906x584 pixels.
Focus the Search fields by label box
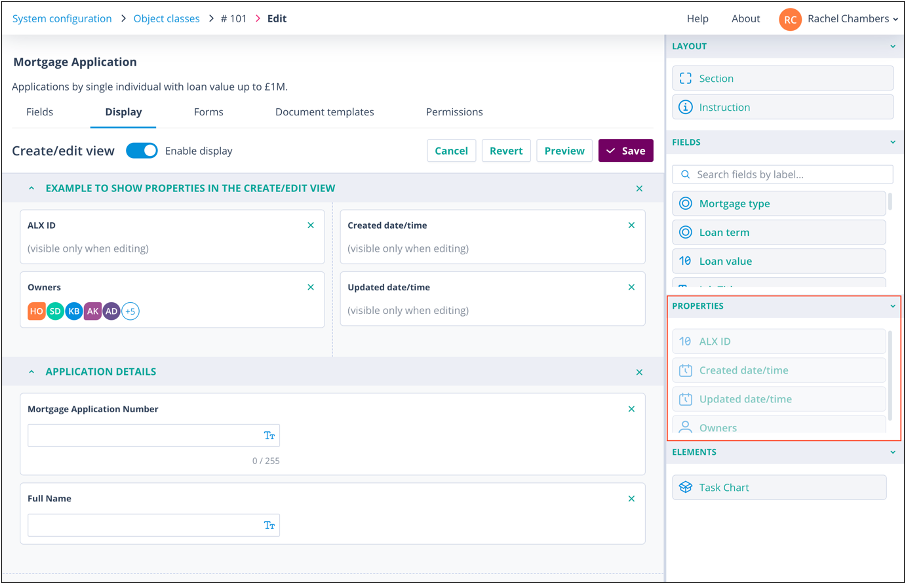pos(783,174)
